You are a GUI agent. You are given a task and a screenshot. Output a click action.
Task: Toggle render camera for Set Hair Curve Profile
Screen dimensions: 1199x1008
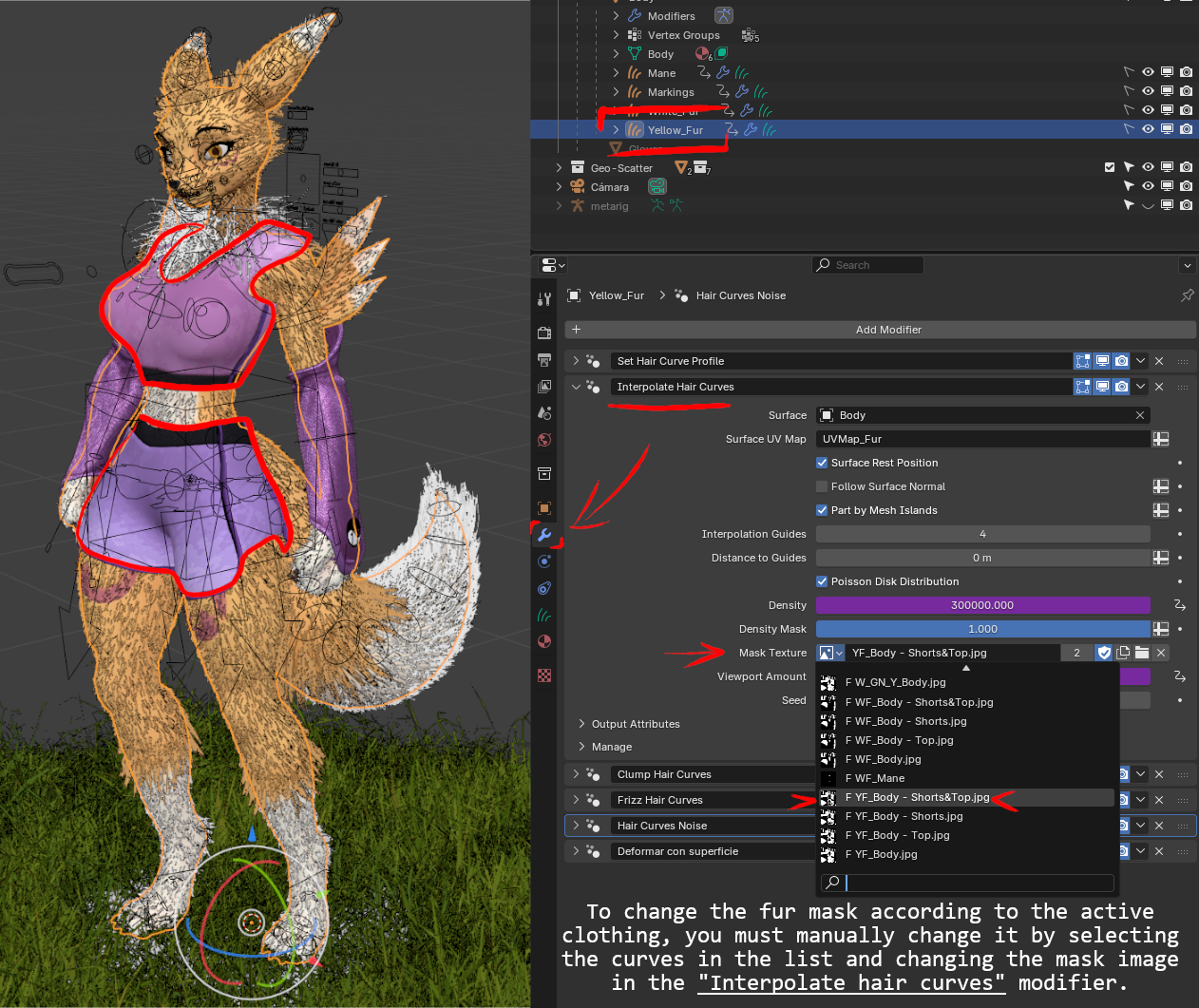[x=1121, y=361]
